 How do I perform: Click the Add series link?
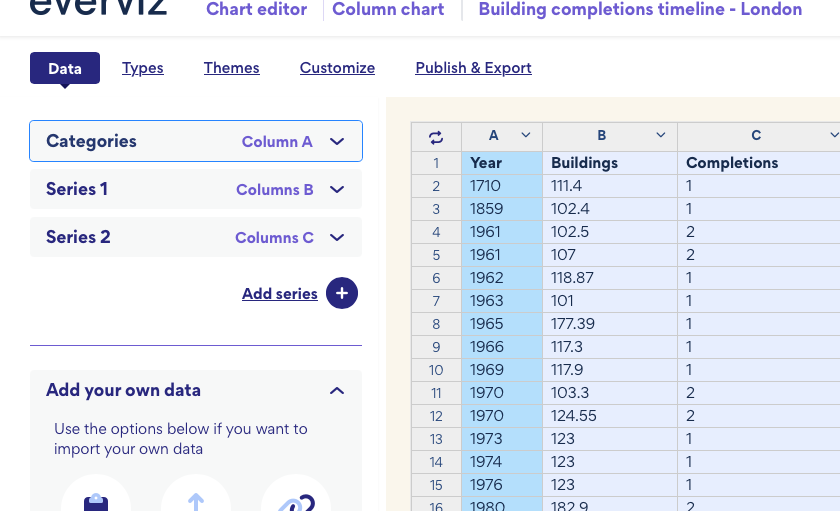(279, 294)
